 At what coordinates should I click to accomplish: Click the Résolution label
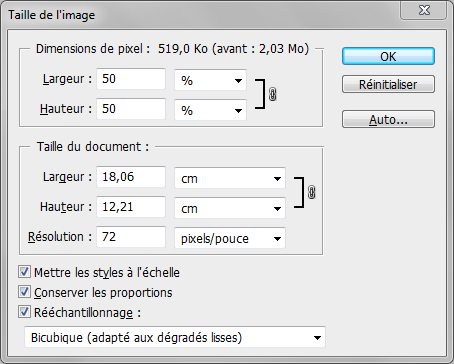click(x=60, y=237)
